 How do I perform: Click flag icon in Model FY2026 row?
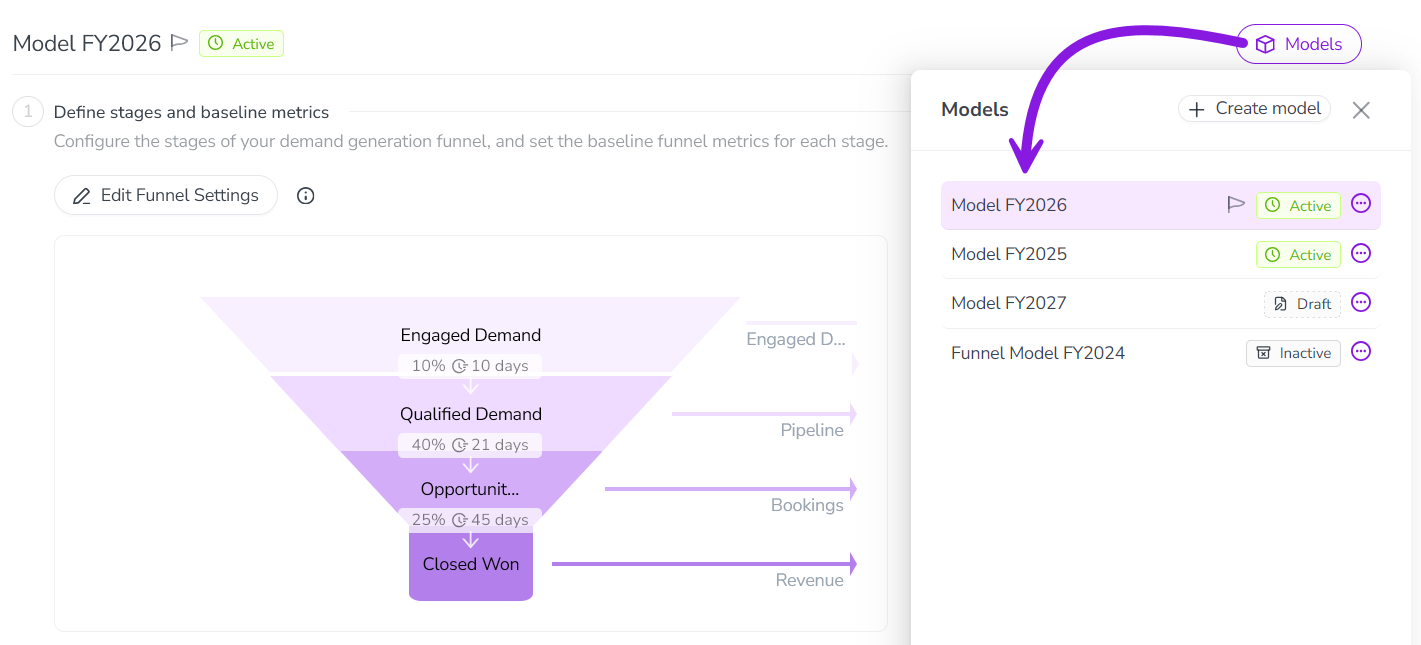[1236, 205]
